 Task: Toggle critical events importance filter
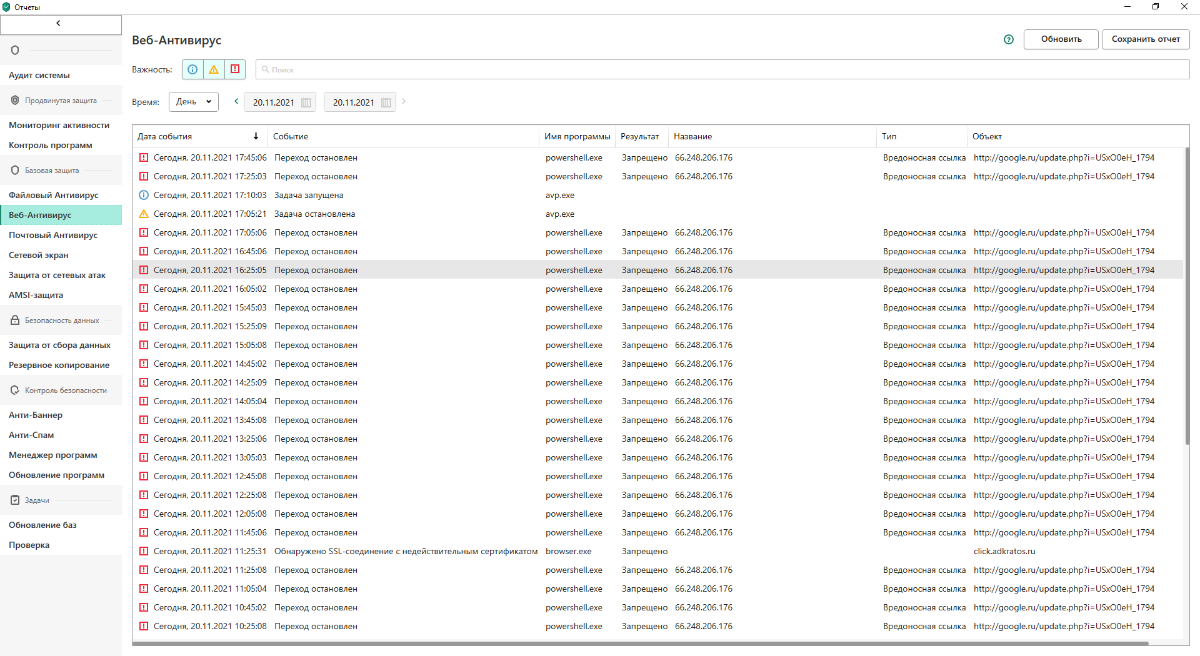(235, 70)
